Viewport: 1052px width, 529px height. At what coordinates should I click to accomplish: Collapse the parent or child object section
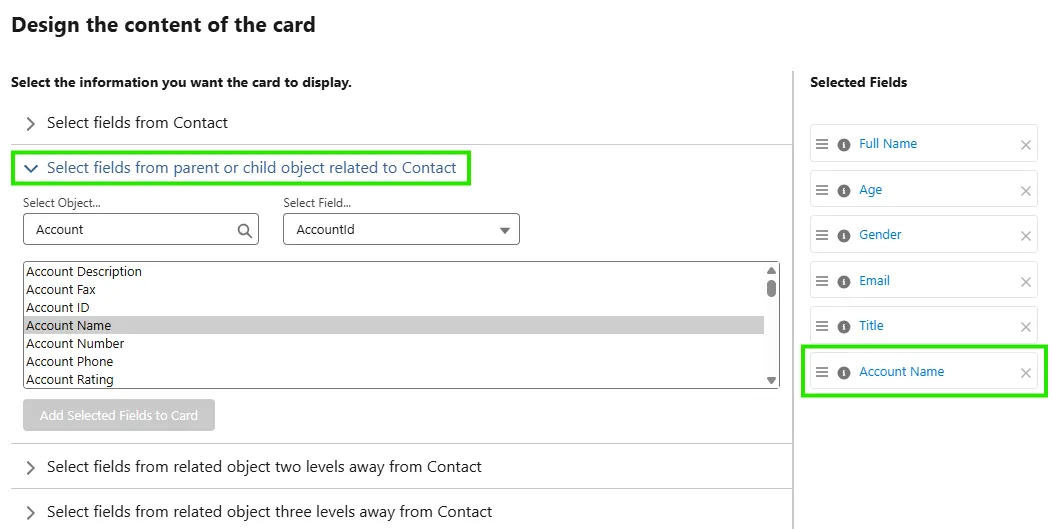(31, 169)
